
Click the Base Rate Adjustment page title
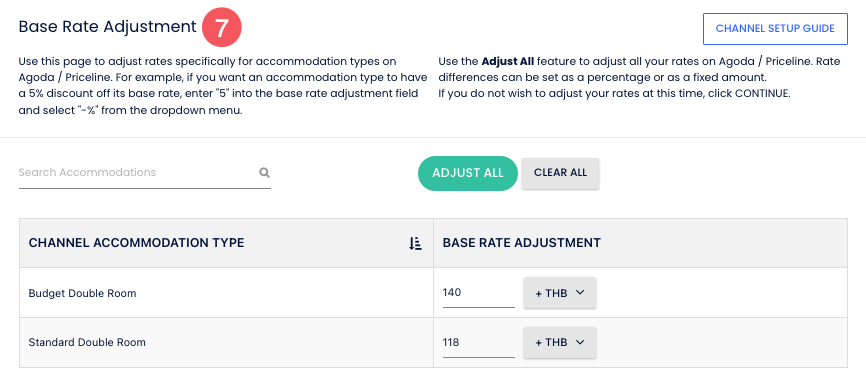108,27
